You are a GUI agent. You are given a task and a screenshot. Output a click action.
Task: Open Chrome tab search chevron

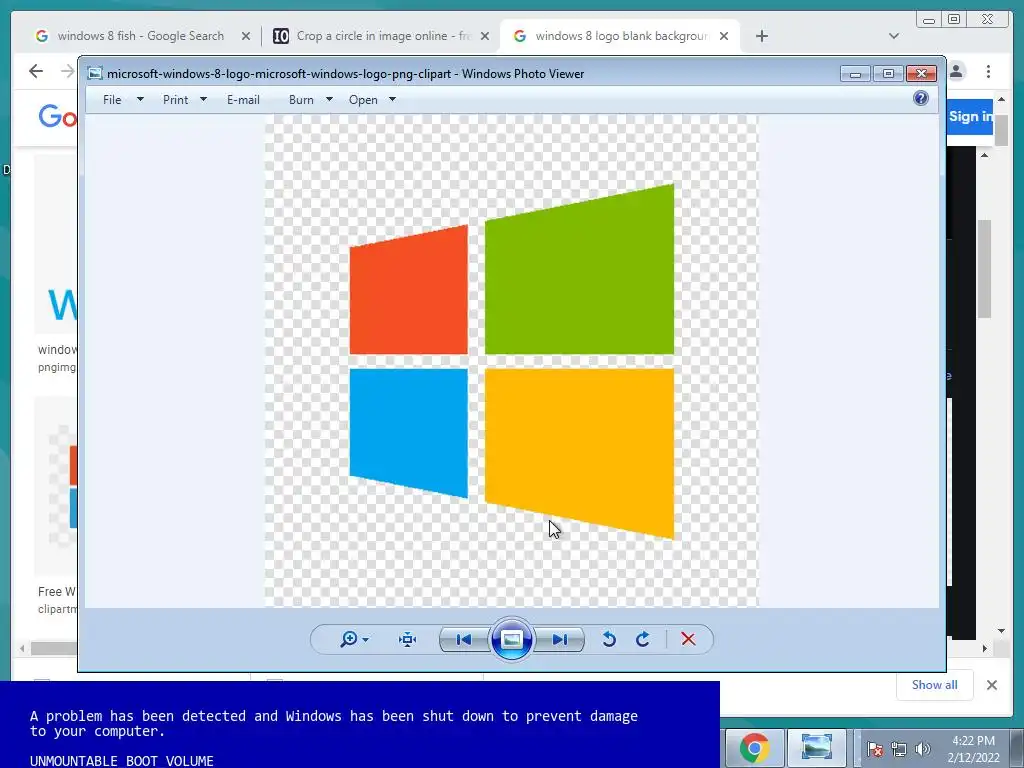894,36
